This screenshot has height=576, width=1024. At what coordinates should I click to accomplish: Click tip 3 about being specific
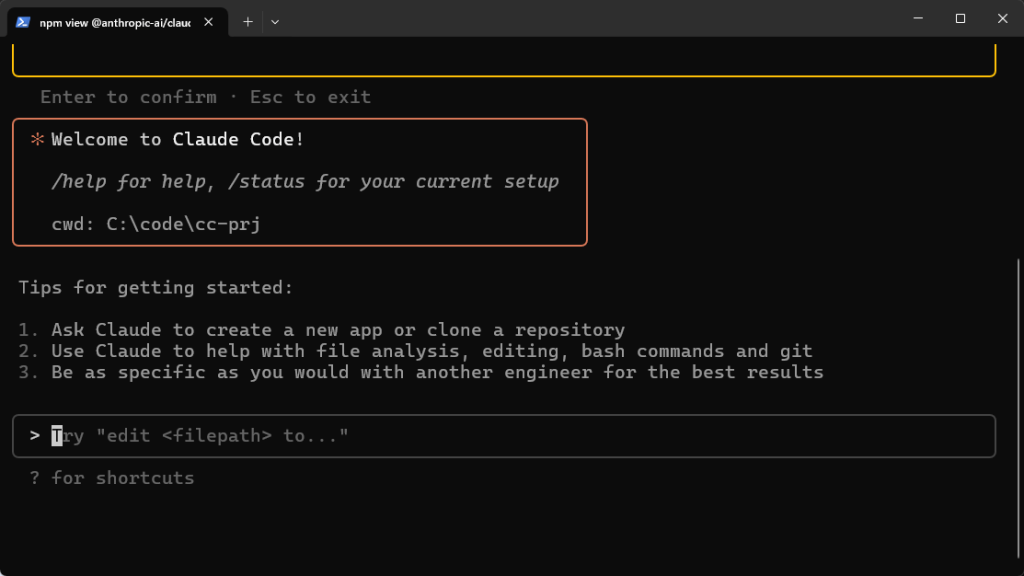(421, 372)
